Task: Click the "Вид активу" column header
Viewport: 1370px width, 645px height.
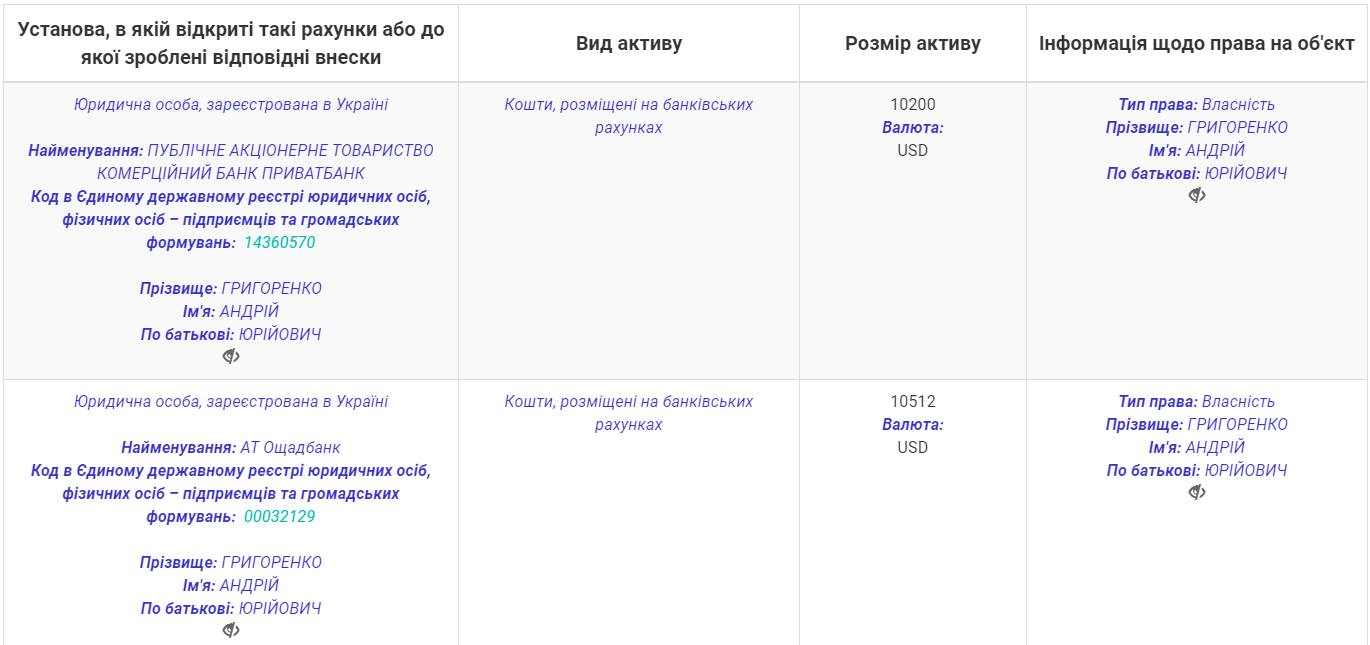Action: click(629, 43)
